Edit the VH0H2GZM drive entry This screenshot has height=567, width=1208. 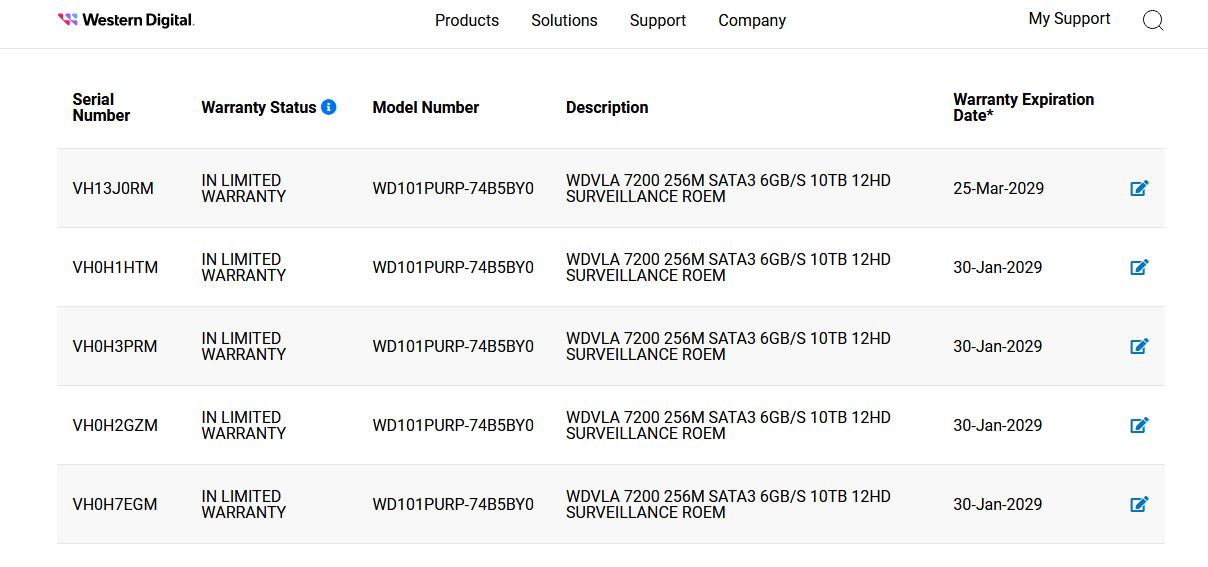[1139, 425]
